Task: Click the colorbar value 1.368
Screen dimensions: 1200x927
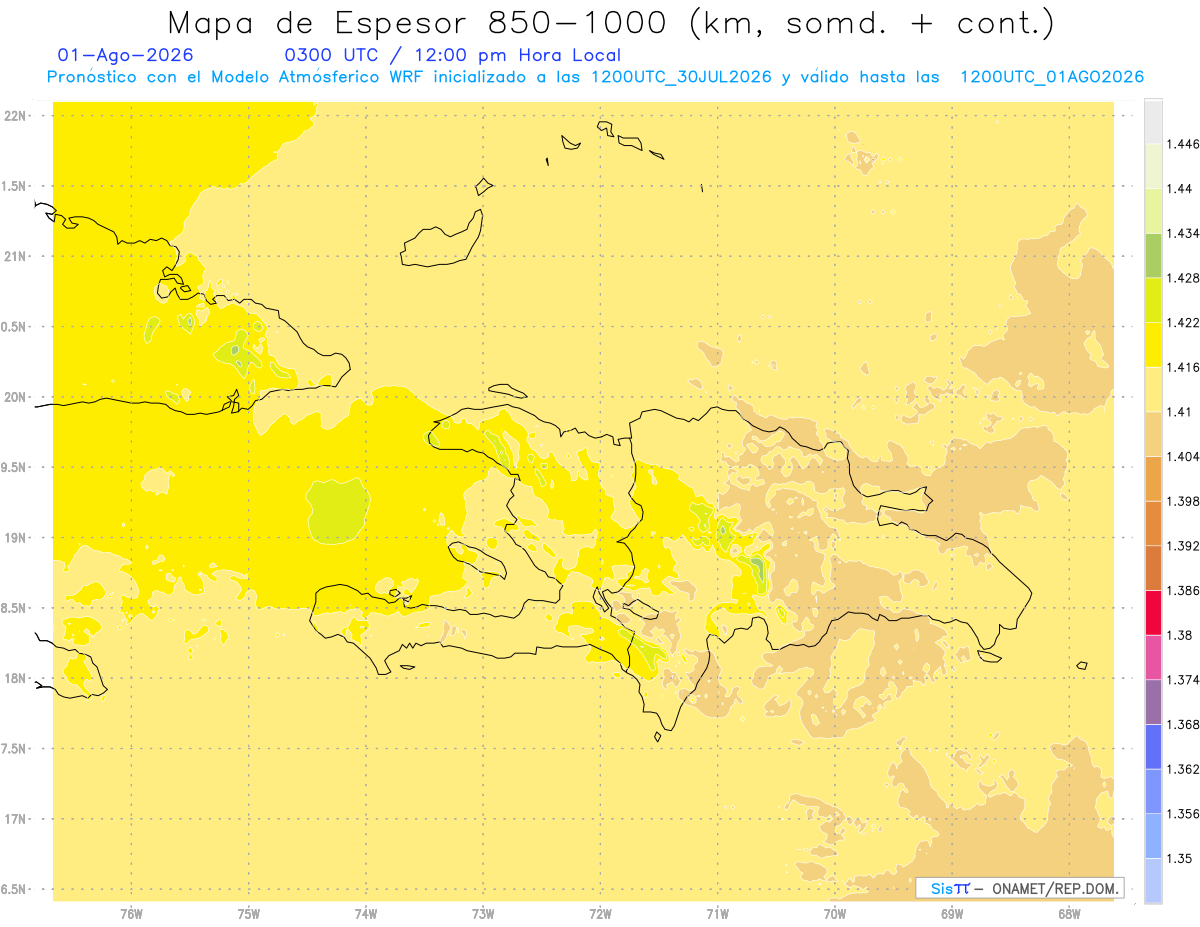Action: click(1183, 724)
